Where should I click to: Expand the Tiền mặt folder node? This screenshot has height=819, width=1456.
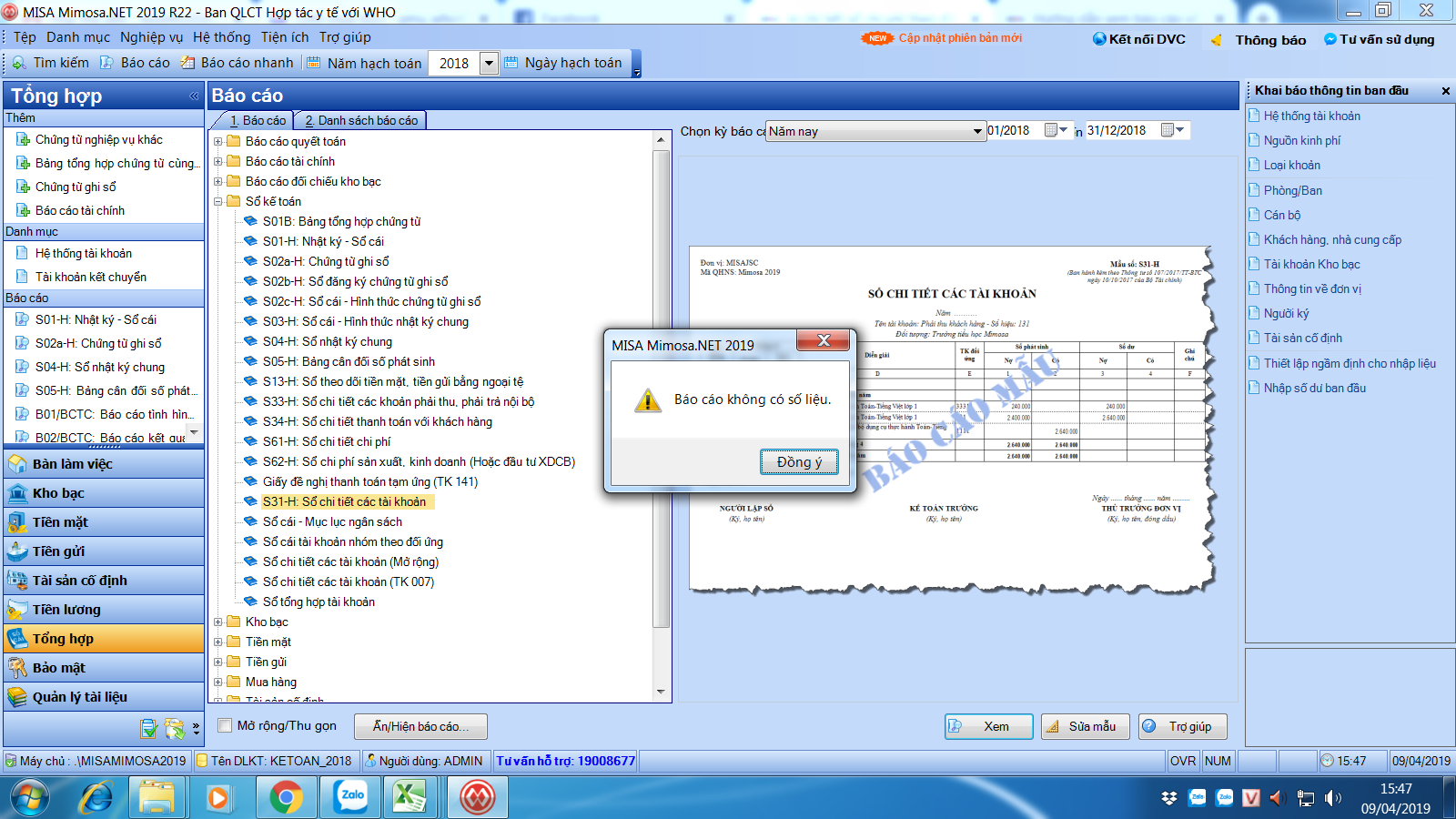tap(218, 642)
